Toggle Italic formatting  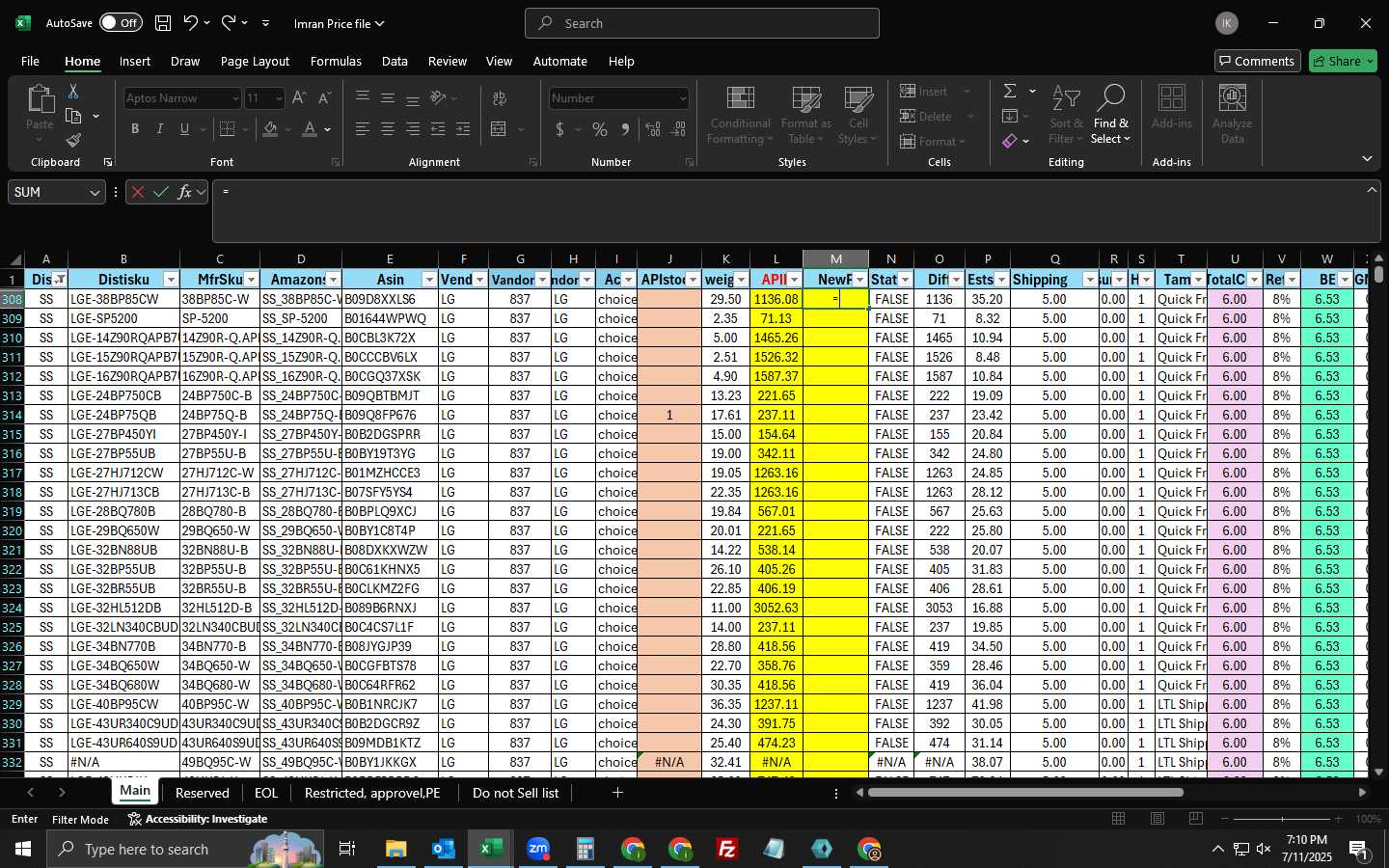(x=160, y=129)
